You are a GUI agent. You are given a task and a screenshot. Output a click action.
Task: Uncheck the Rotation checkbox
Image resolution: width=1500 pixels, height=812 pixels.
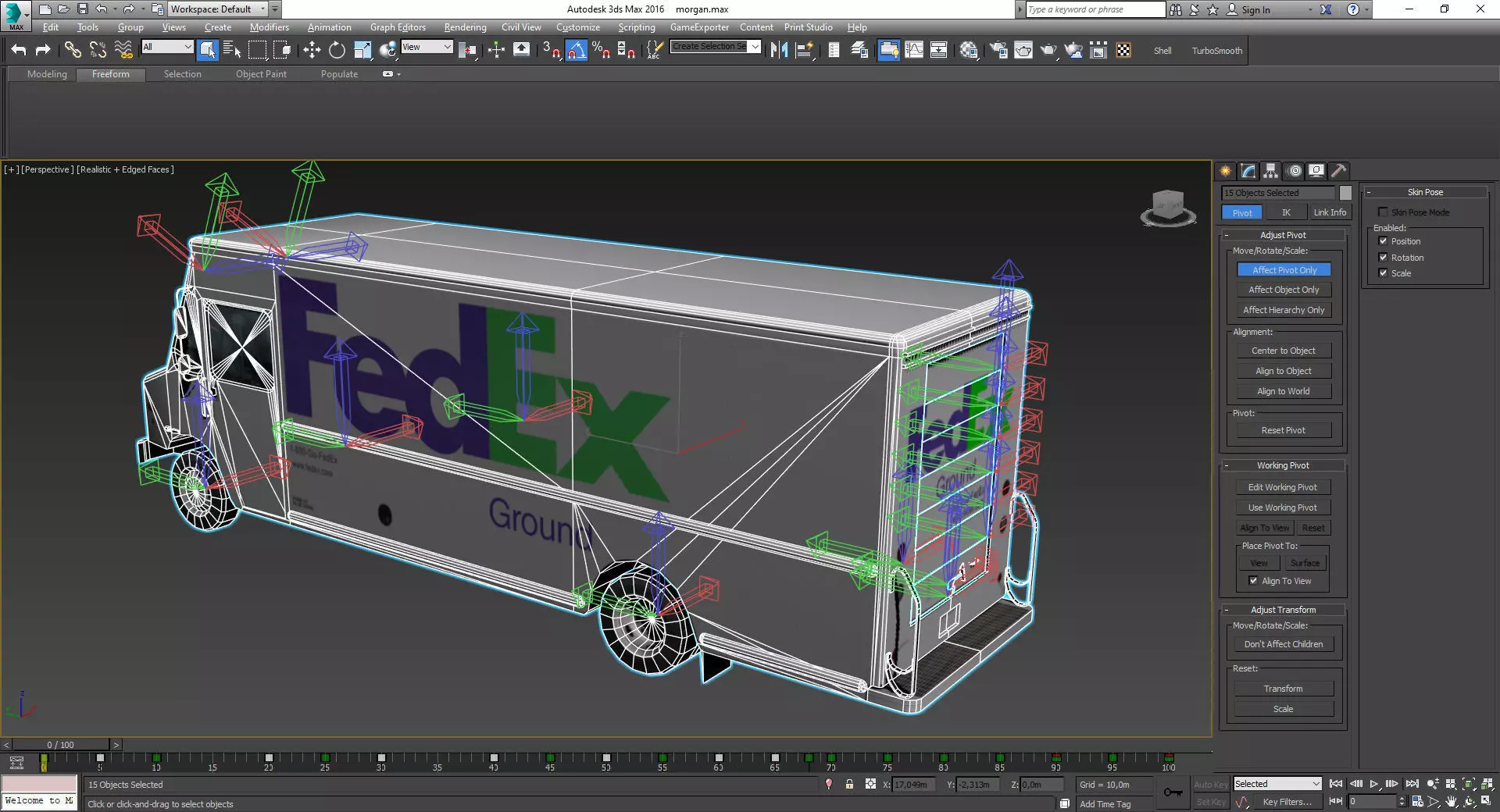point(1383,258)
